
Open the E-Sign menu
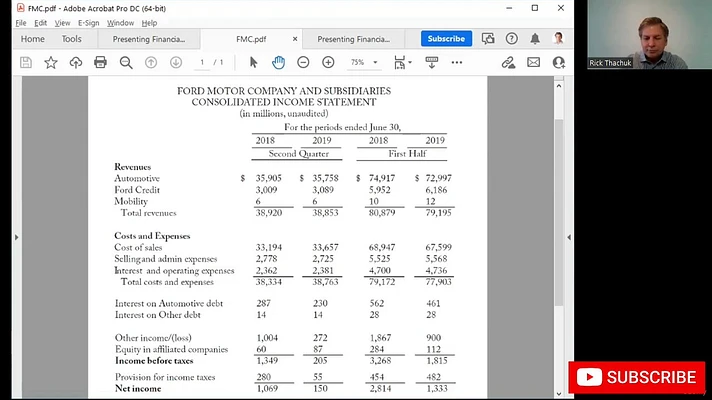[89, 23]
